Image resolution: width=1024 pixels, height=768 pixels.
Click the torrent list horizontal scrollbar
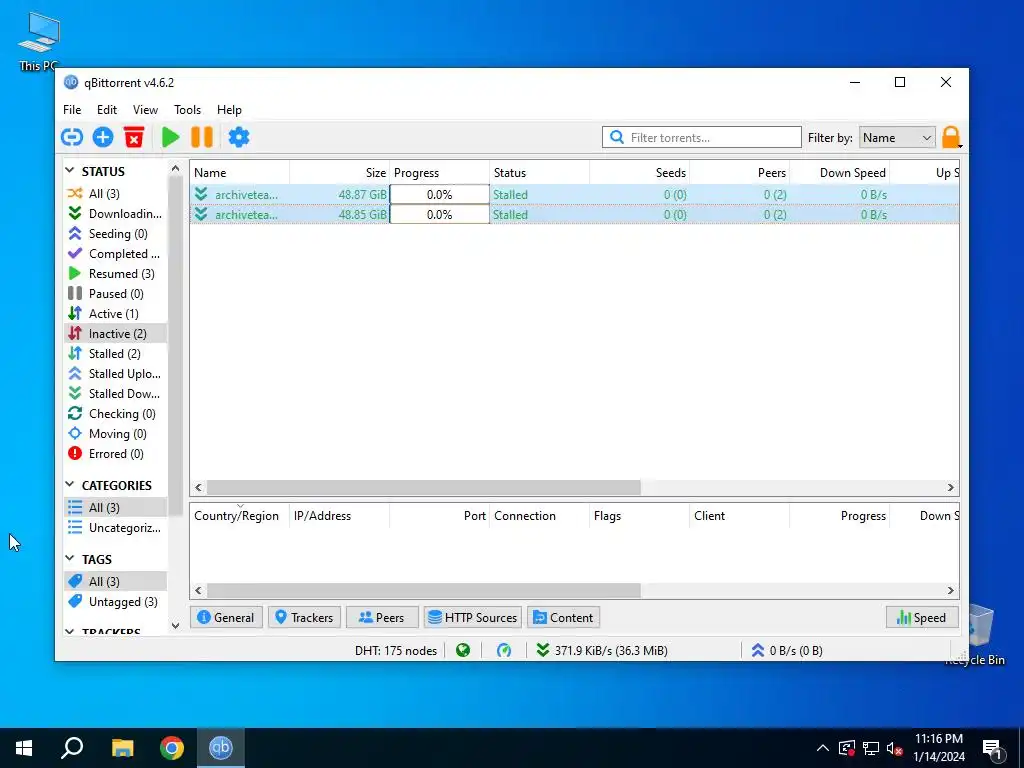click(424, 487)
